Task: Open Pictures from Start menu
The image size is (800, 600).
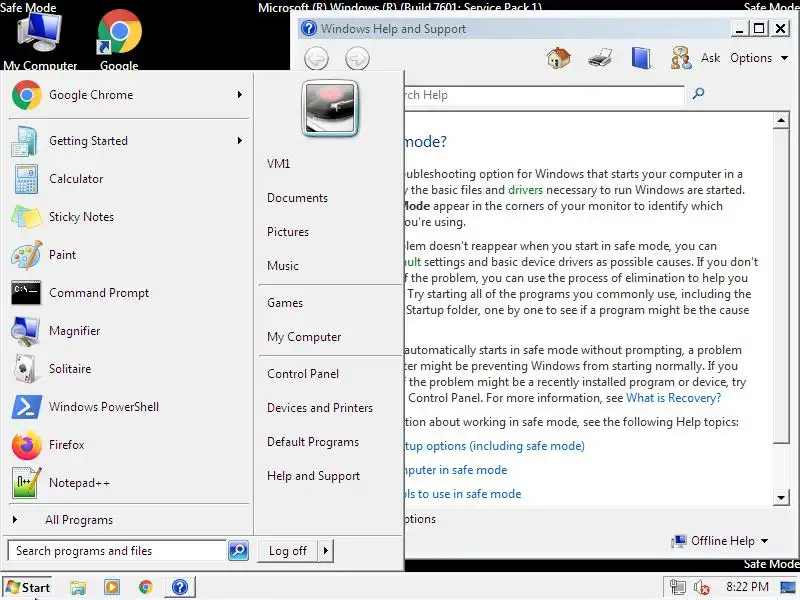Action: click(288, 232)
